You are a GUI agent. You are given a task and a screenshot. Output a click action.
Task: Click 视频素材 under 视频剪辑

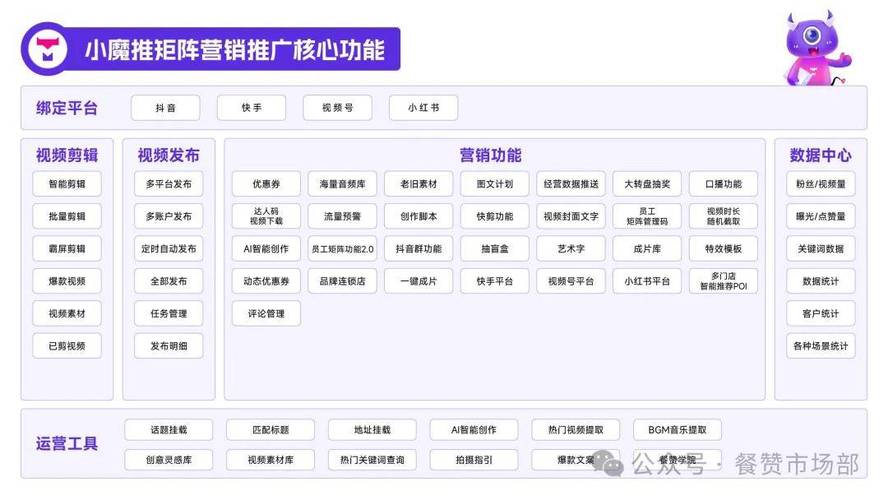click(67, 313)
